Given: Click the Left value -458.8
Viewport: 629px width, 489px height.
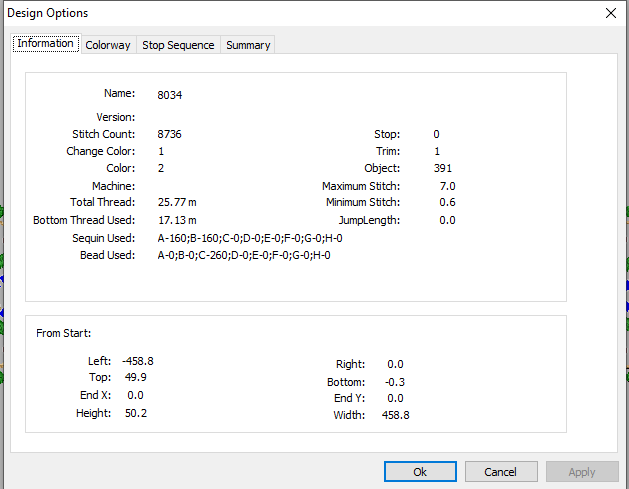Looking at the screenshot, I should click(x=138, y=361).
